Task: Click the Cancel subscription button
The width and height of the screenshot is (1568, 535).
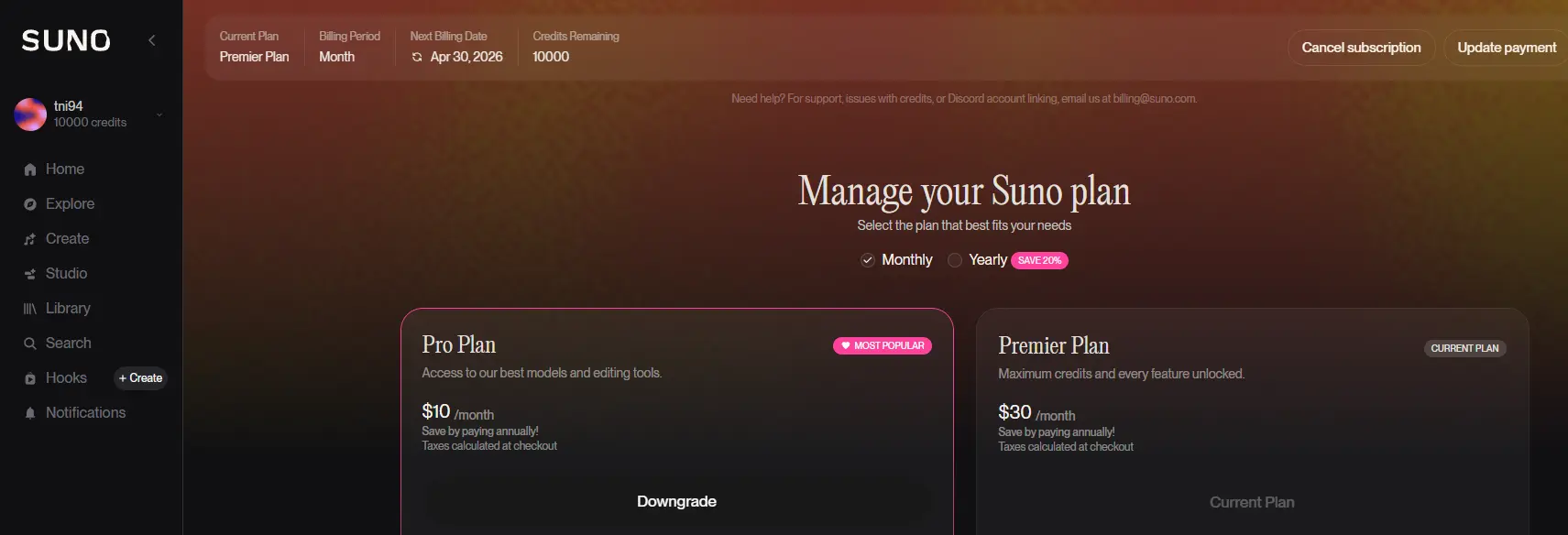Action: click(x=1362, y=48)
